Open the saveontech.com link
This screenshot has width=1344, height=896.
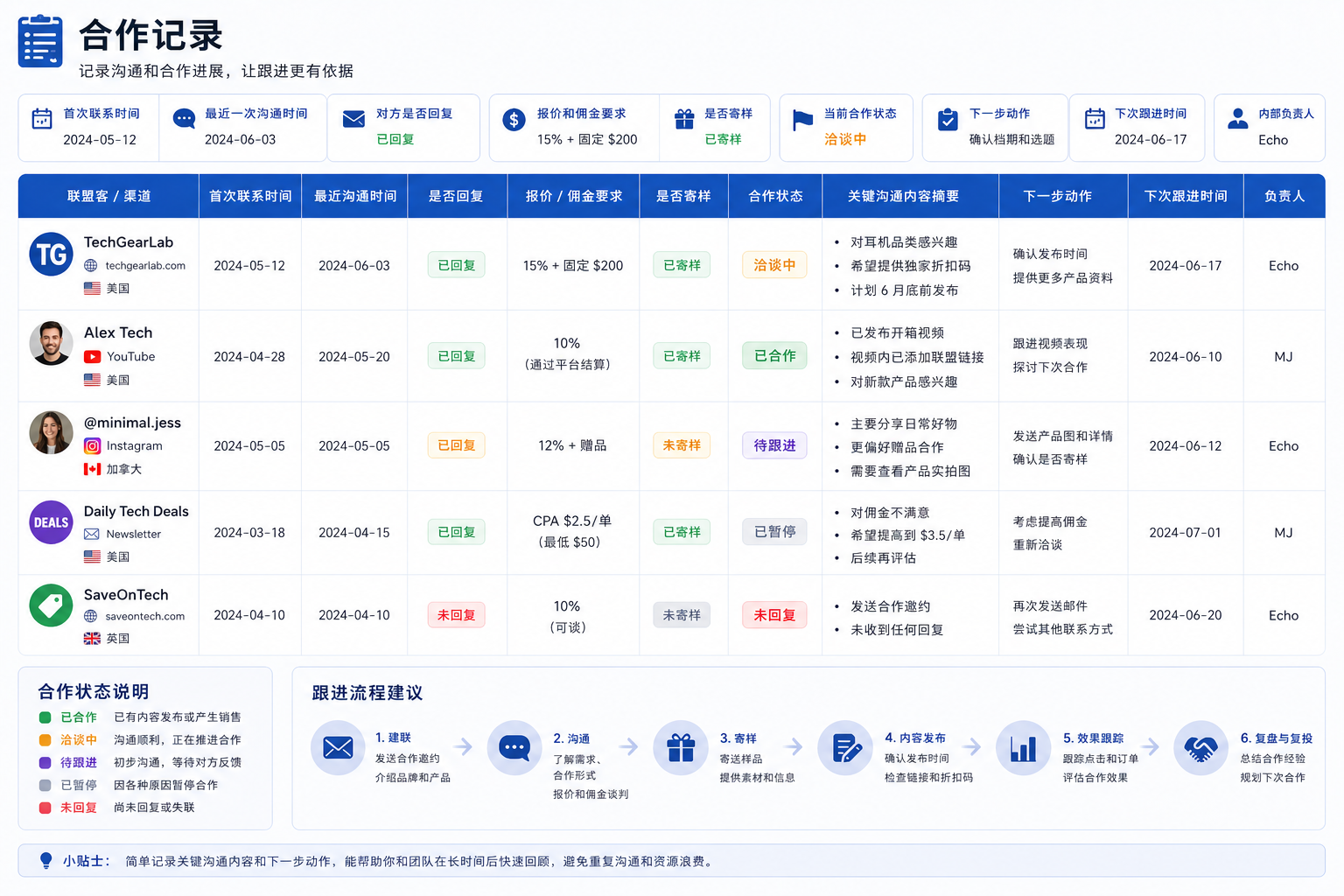145,616
